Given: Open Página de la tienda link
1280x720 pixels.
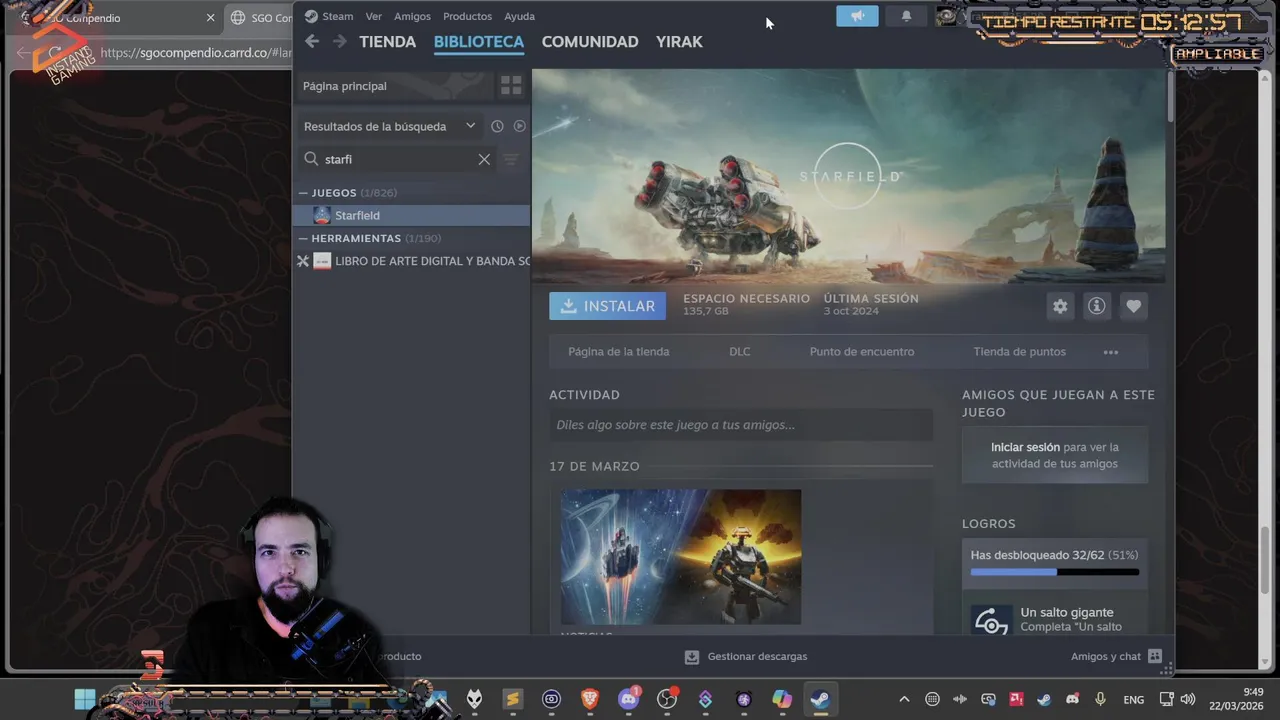Looking at the screenshot, I should pos(619,352).
